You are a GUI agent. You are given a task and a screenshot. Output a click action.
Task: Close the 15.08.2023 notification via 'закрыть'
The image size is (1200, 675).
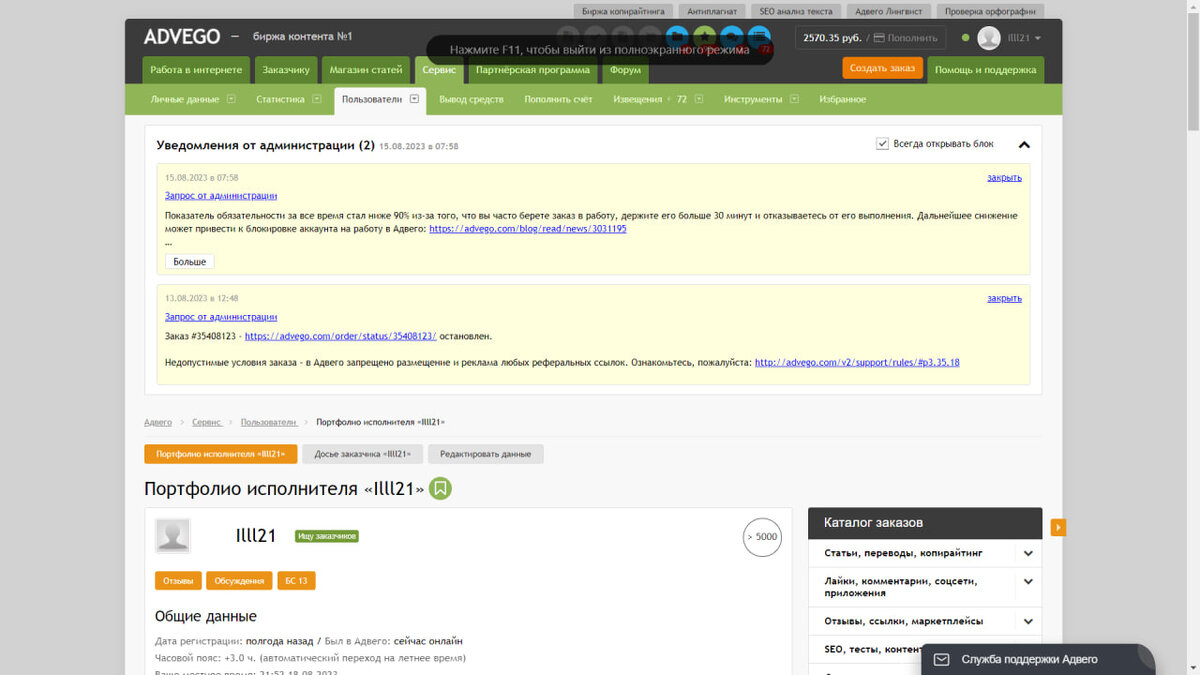pyautogui.click(x=1004, y=177)
